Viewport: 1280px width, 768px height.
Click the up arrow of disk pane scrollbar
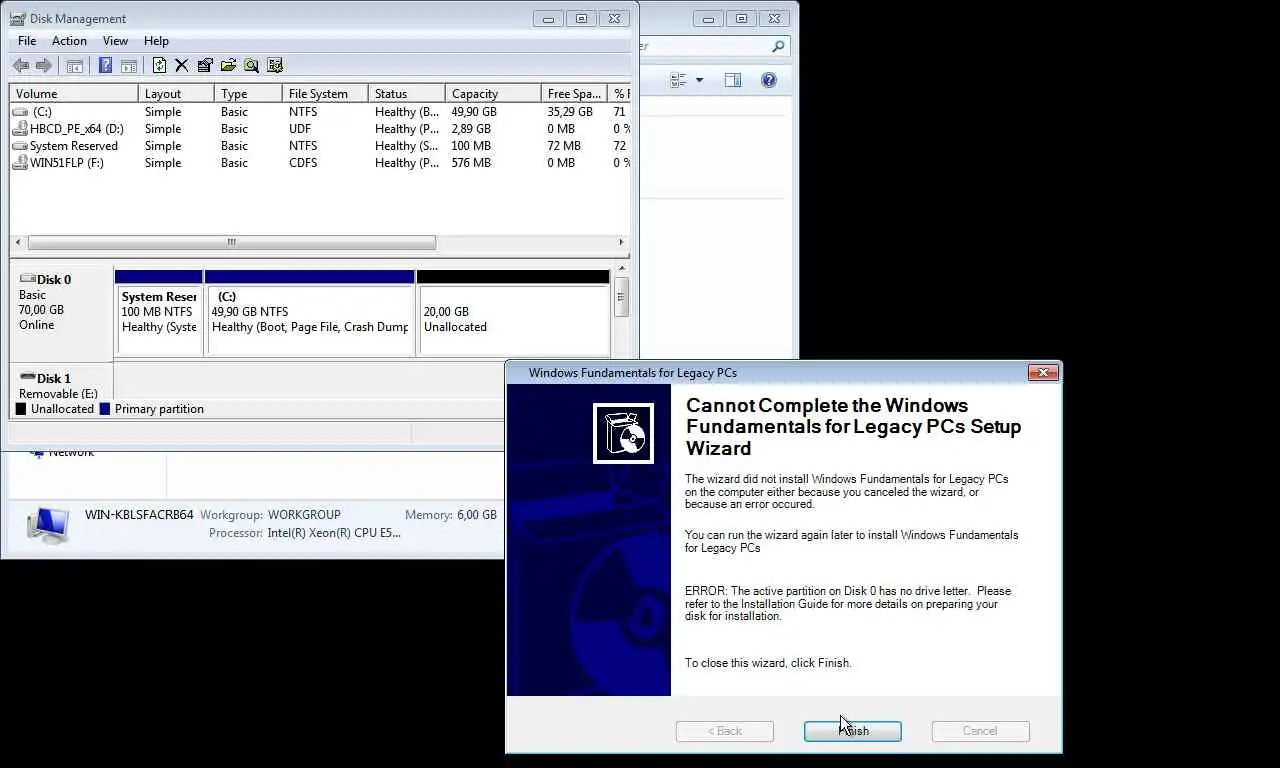click(x=622, y=269)
